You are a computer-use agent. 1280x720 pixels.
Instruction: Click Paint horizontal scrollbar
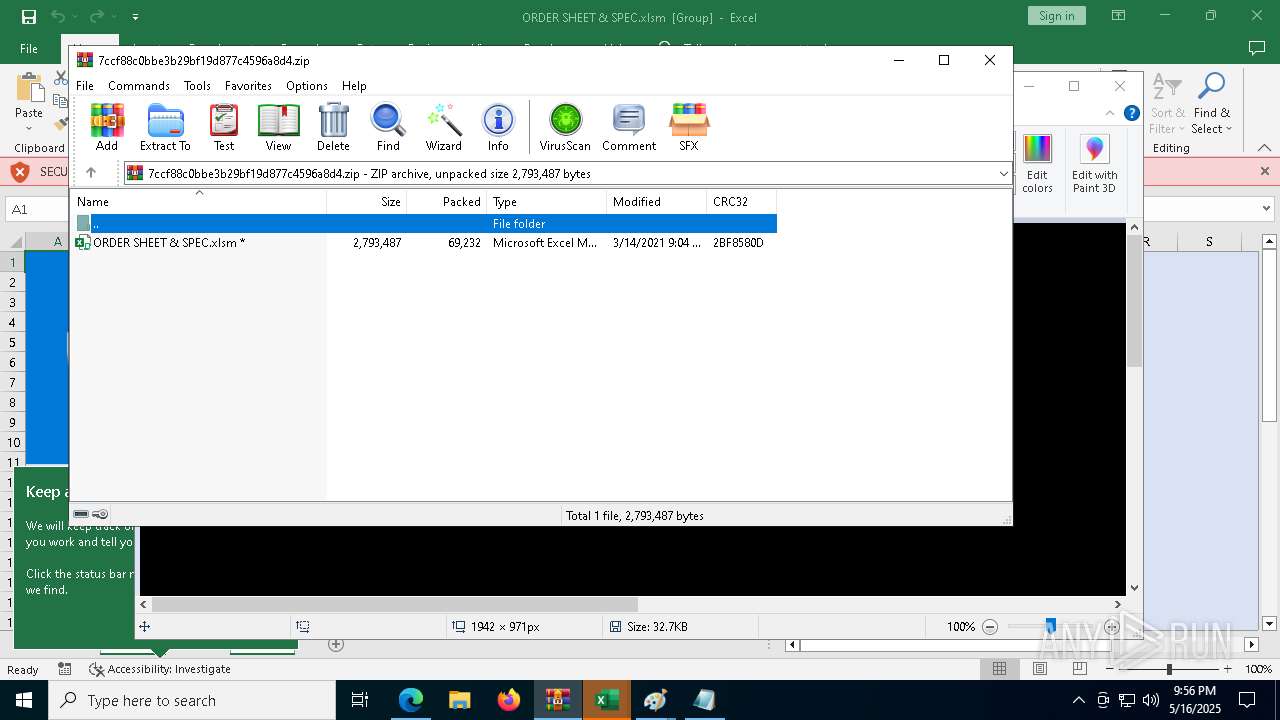395,604
